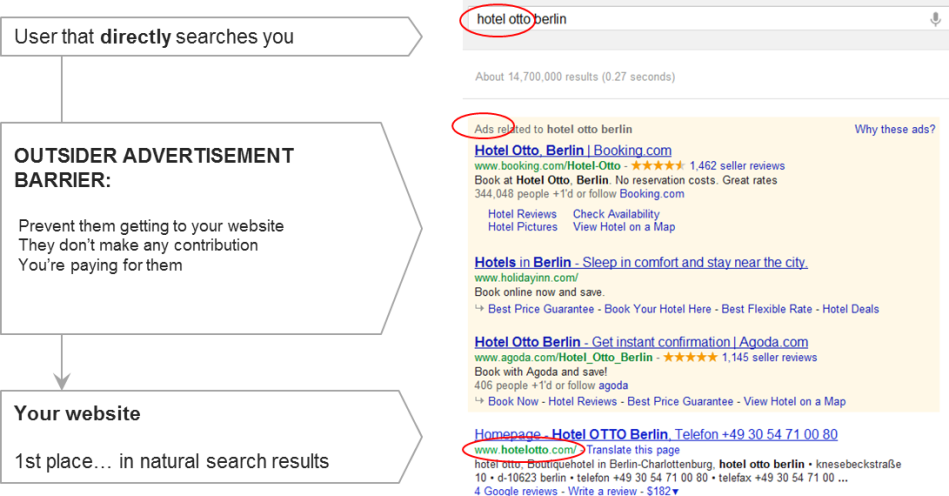Click 'Ads related to hotel otto berlin' label
This screenshot has height=496, width=949.
pyautogui.click(x=553, y=129)
